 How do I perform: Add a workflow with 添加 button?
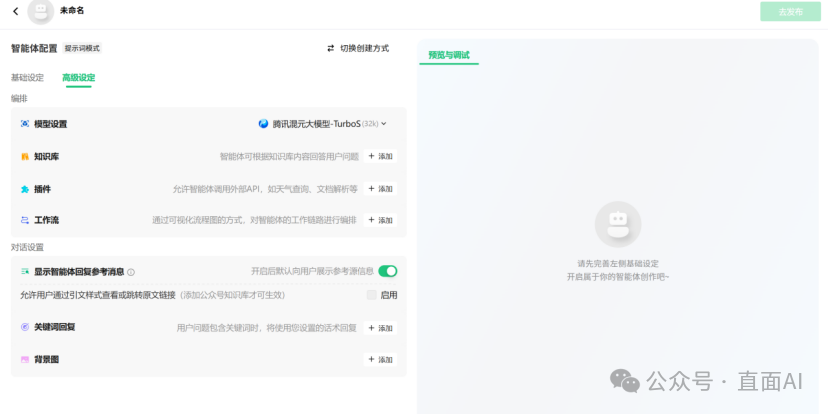click(x=380, y=220)
